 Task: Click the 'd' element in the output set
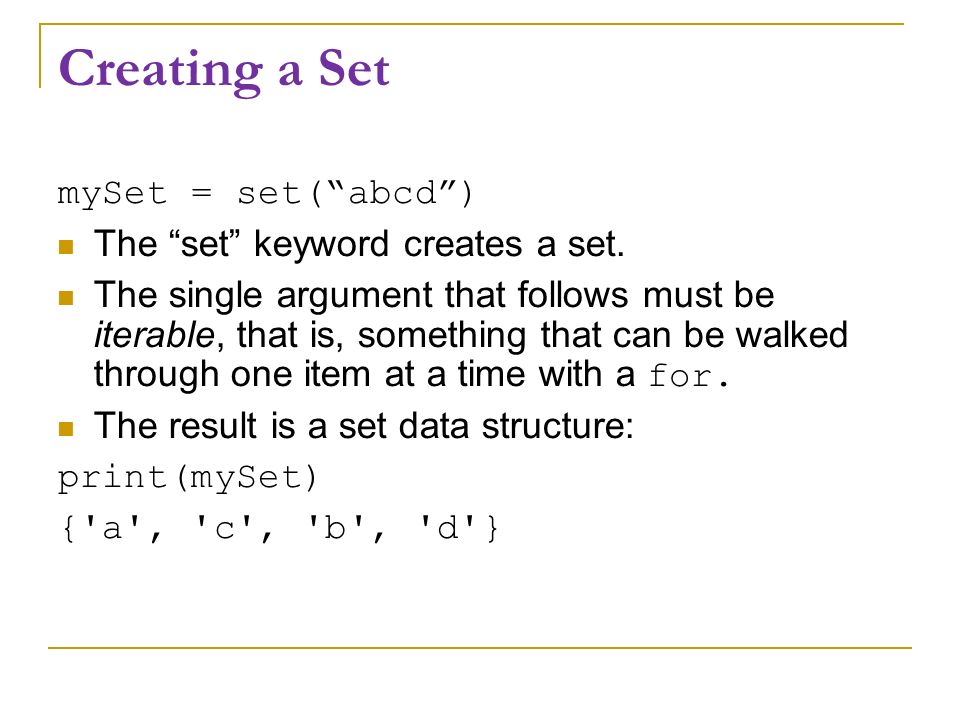click(x=447, y=527)
